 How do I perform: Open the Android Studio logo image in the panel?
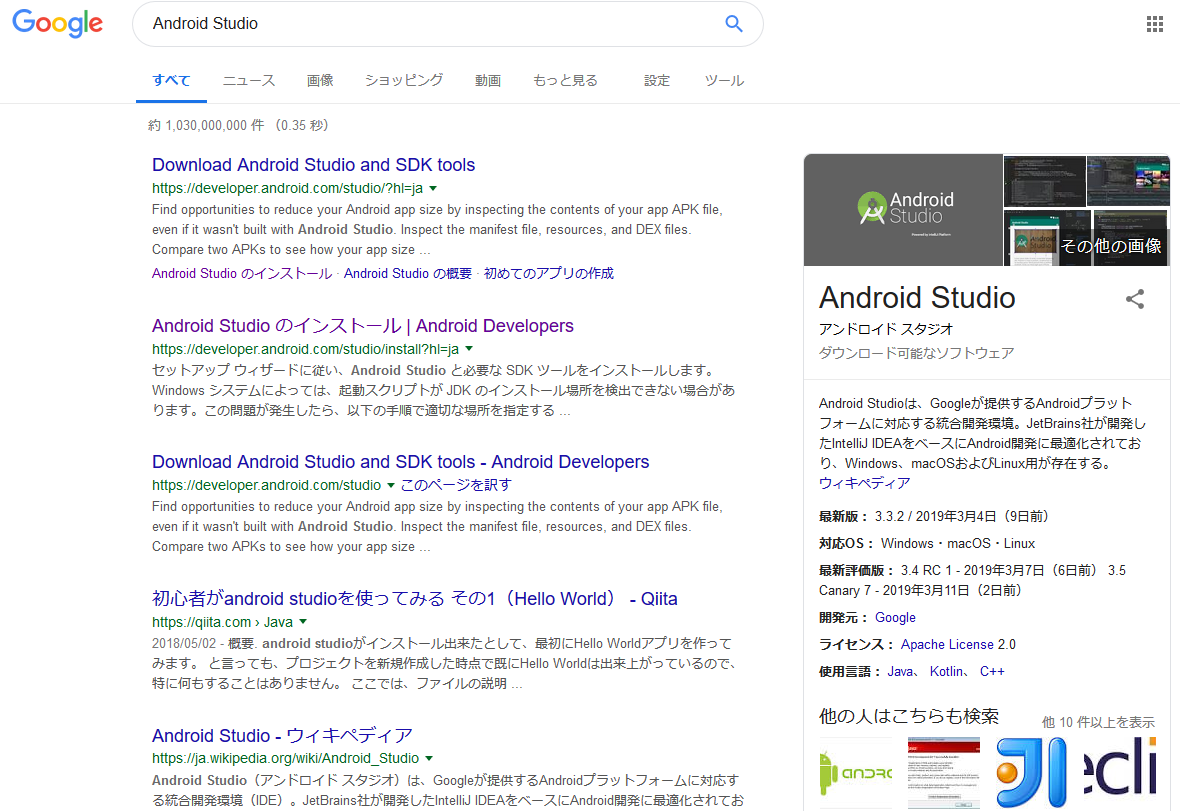point(903,209)
